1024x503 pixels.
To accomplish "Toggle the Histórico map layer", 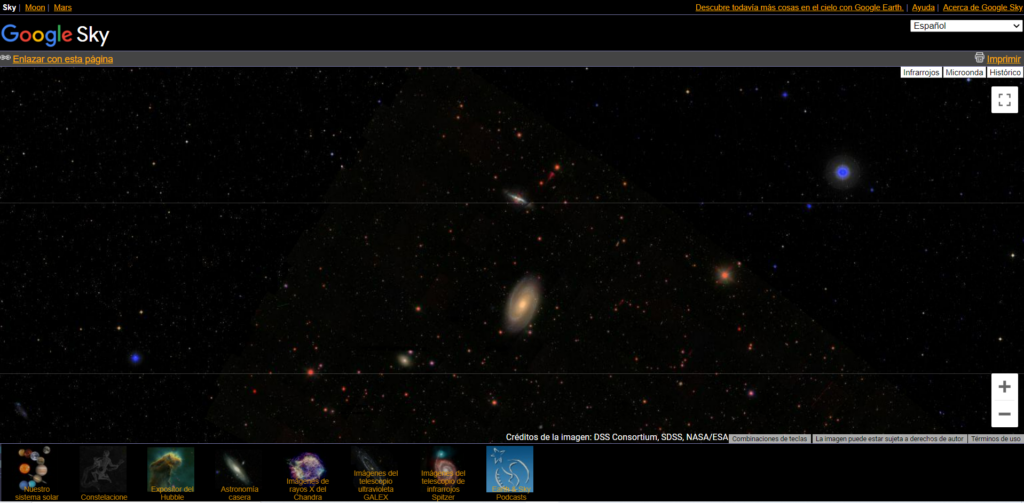I will coord(1005,73).
